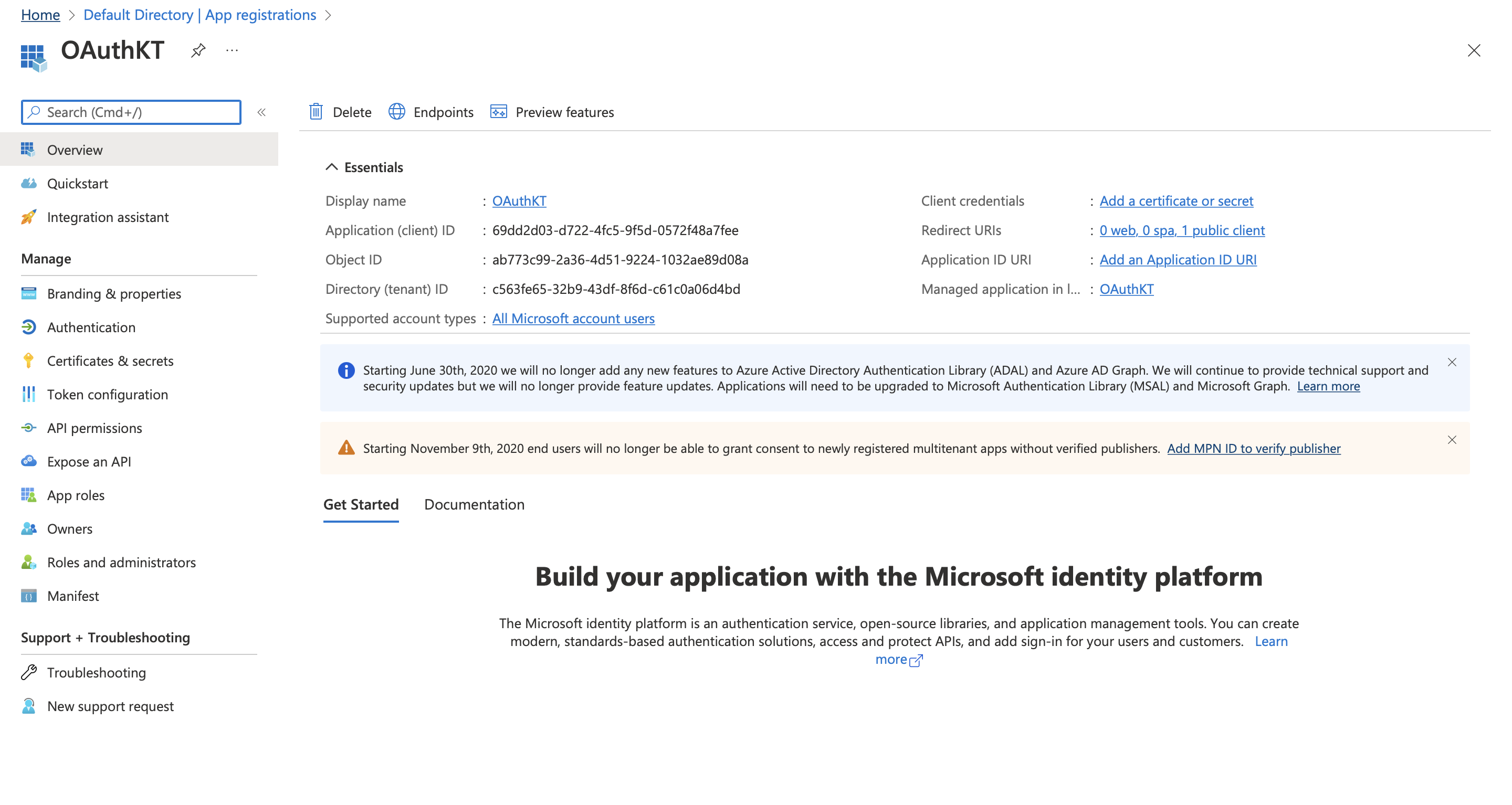Open Overview in the sidebar

pos(139,150)
